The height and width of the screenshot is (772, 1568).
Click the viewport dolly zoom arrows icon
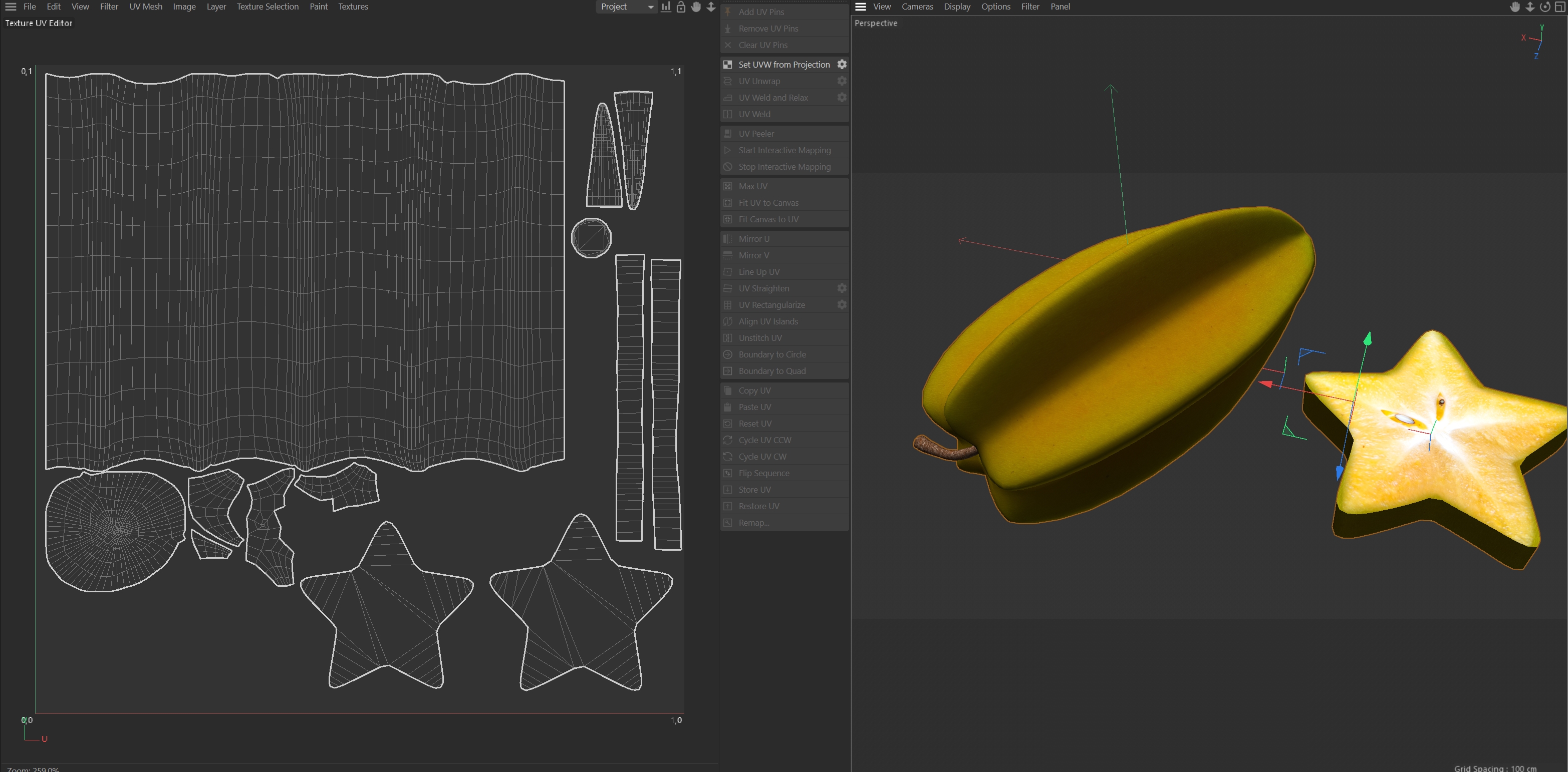1529,7
